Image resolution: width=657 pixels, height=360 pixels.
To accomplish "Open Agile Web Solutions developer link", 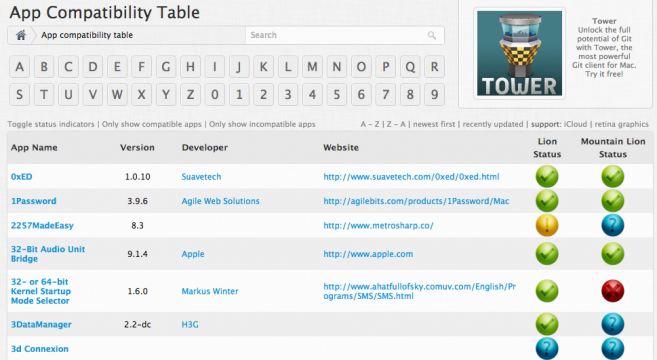I will coord(220,201).
